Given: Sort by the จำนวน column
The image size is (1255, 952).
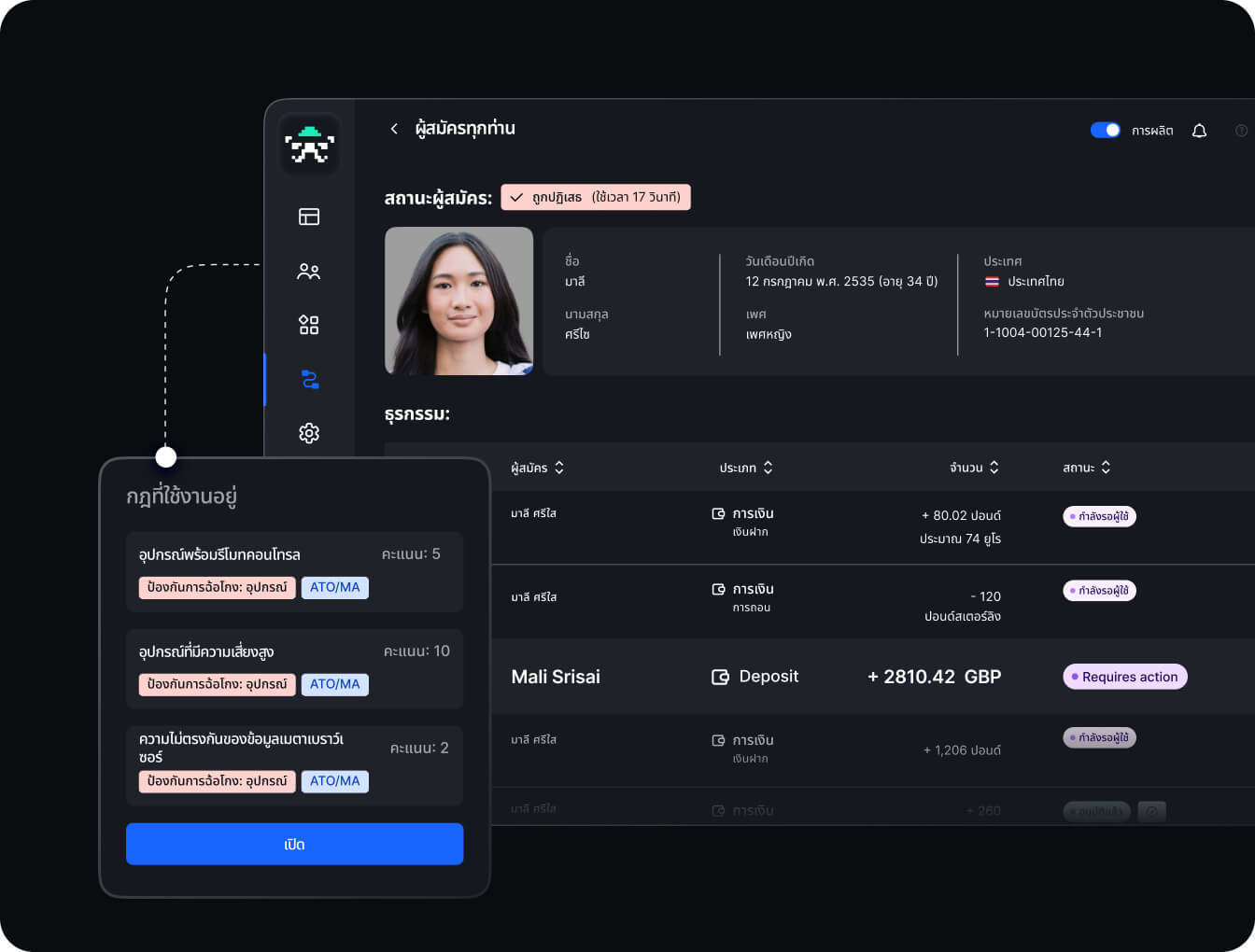Looking at the screenshot, I should coord(974,468).
